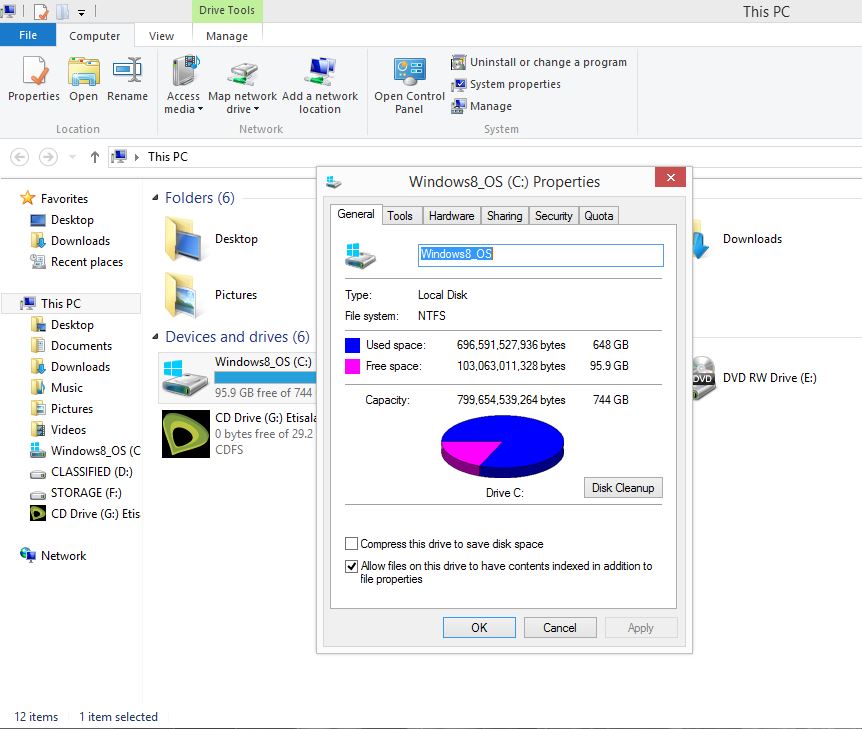Go forward with the forward arrow
The width and height of the screenshot is (862, 729).
(x=48, y=157)
